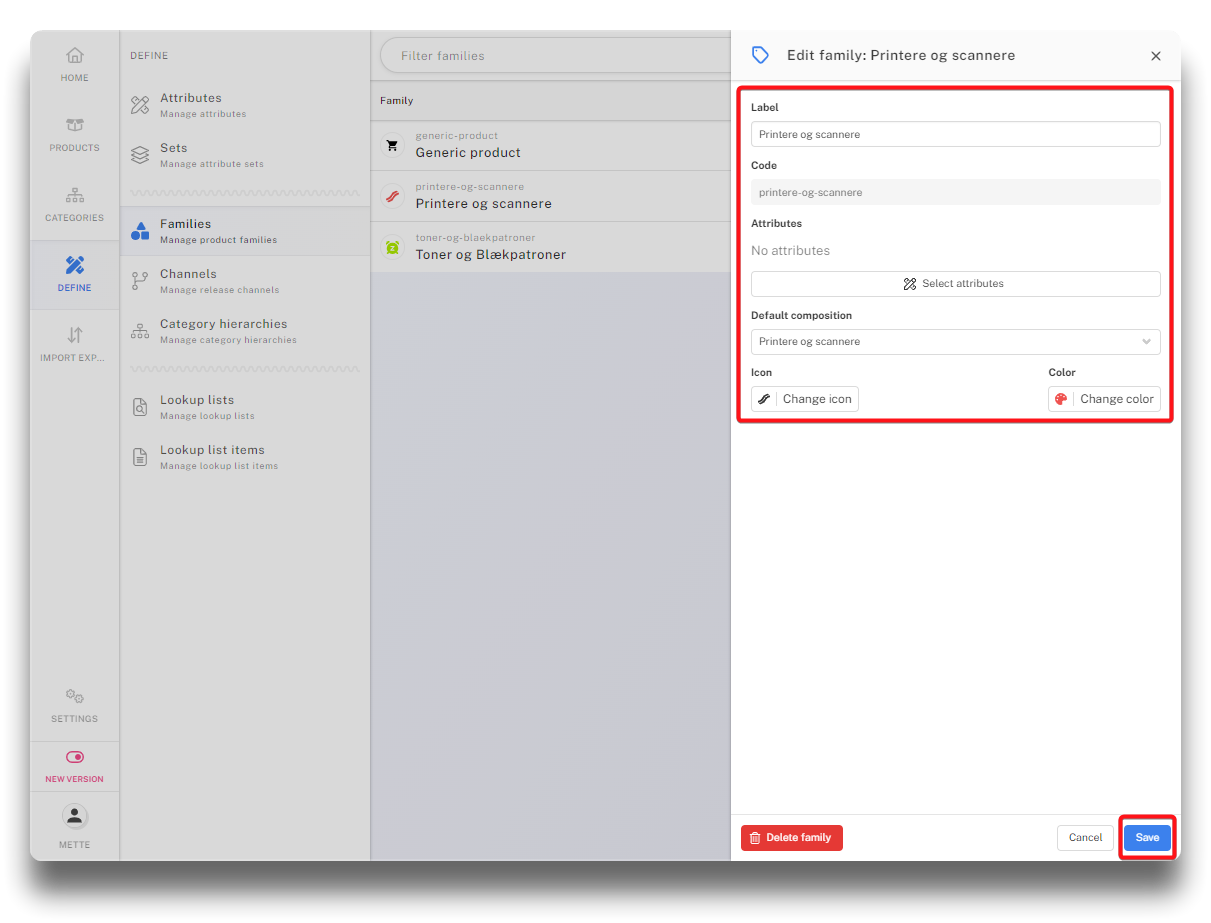
Task: Click the Change icon button
Action: click(805, 399)
